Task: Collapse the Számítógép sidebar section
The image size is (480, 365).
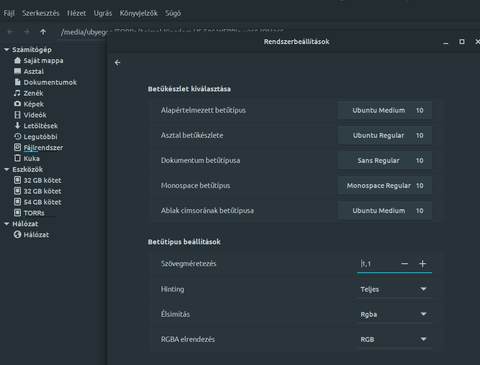Action: point(6,50)
